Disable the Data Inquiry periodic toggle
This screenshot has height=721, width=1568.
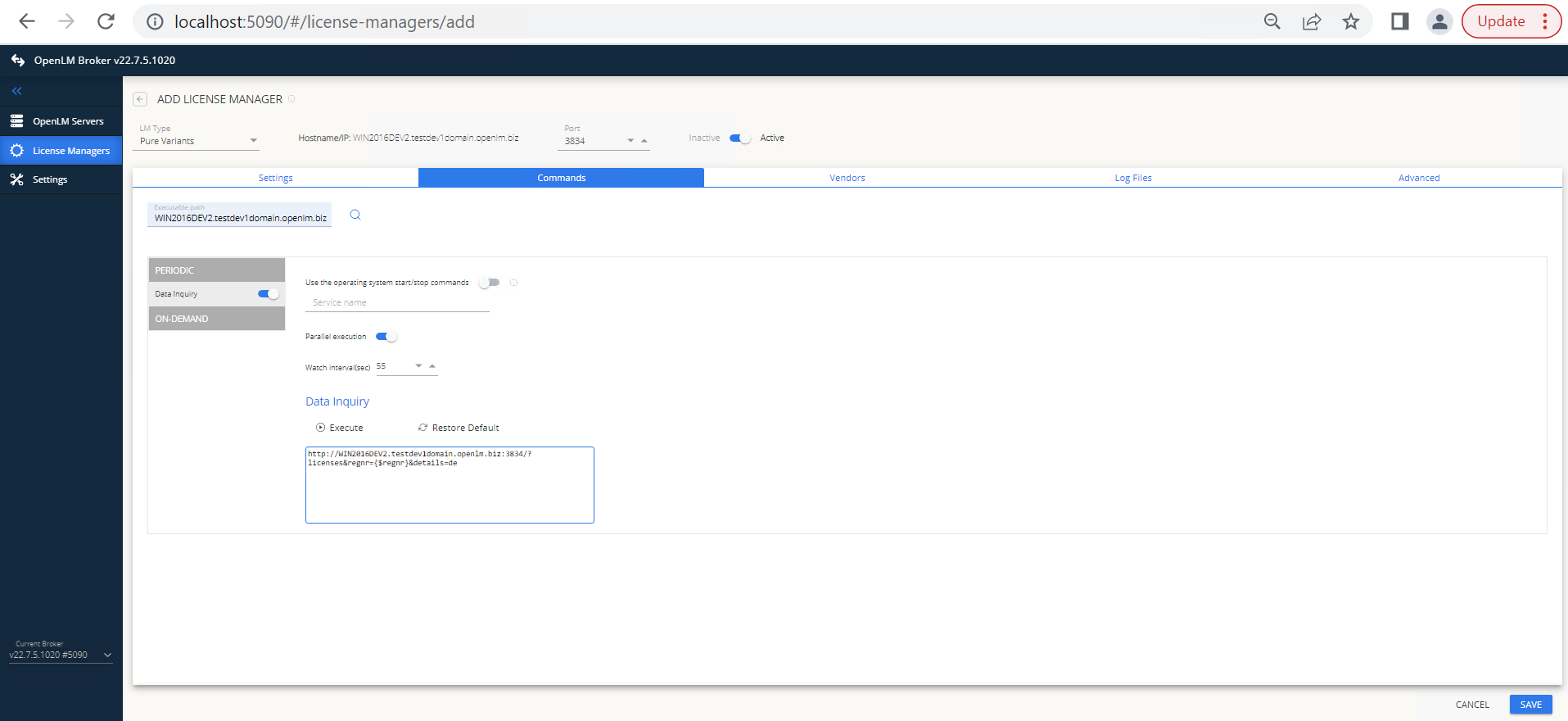(x=269, y=294)
